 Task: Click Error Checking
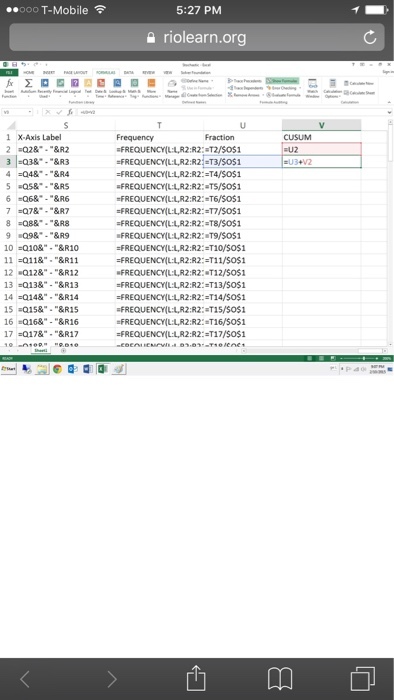click(283, 88)
